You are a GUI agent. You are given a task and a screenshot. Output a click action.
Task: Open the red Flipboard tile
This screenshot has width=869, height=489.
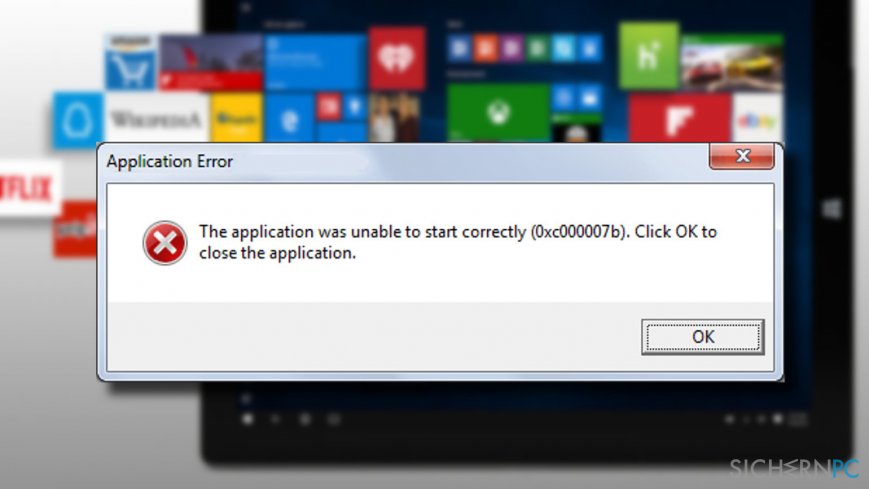679,119
